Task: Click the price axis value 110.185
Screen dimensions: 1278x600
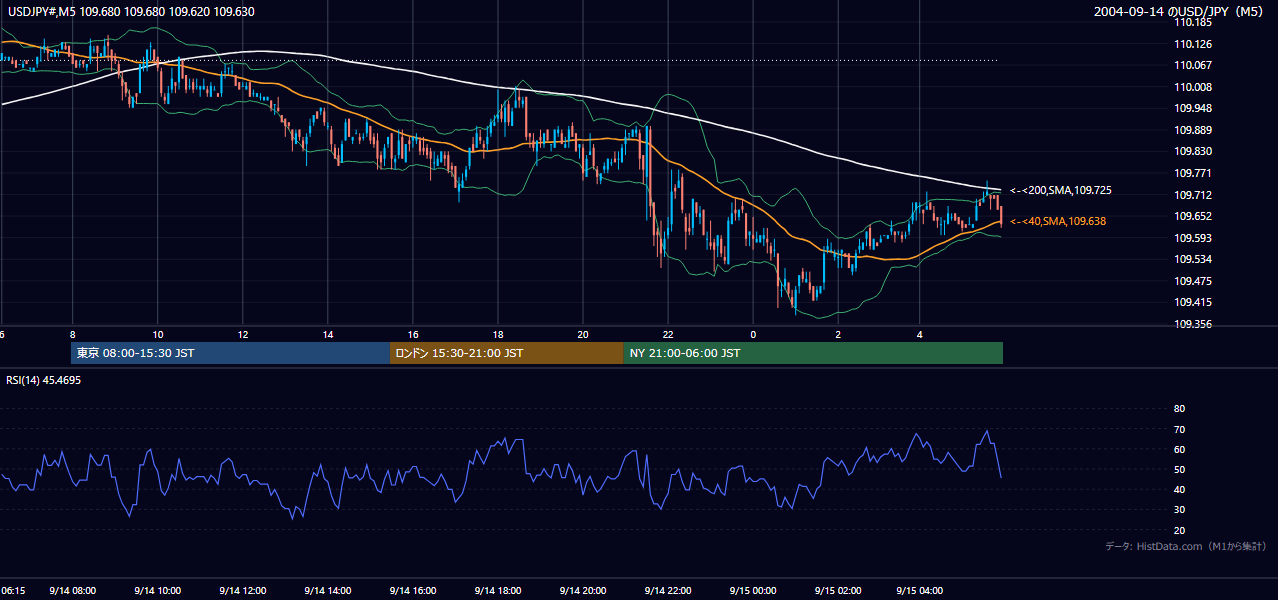Action: pyautogui.click(x=1193, y=22)
